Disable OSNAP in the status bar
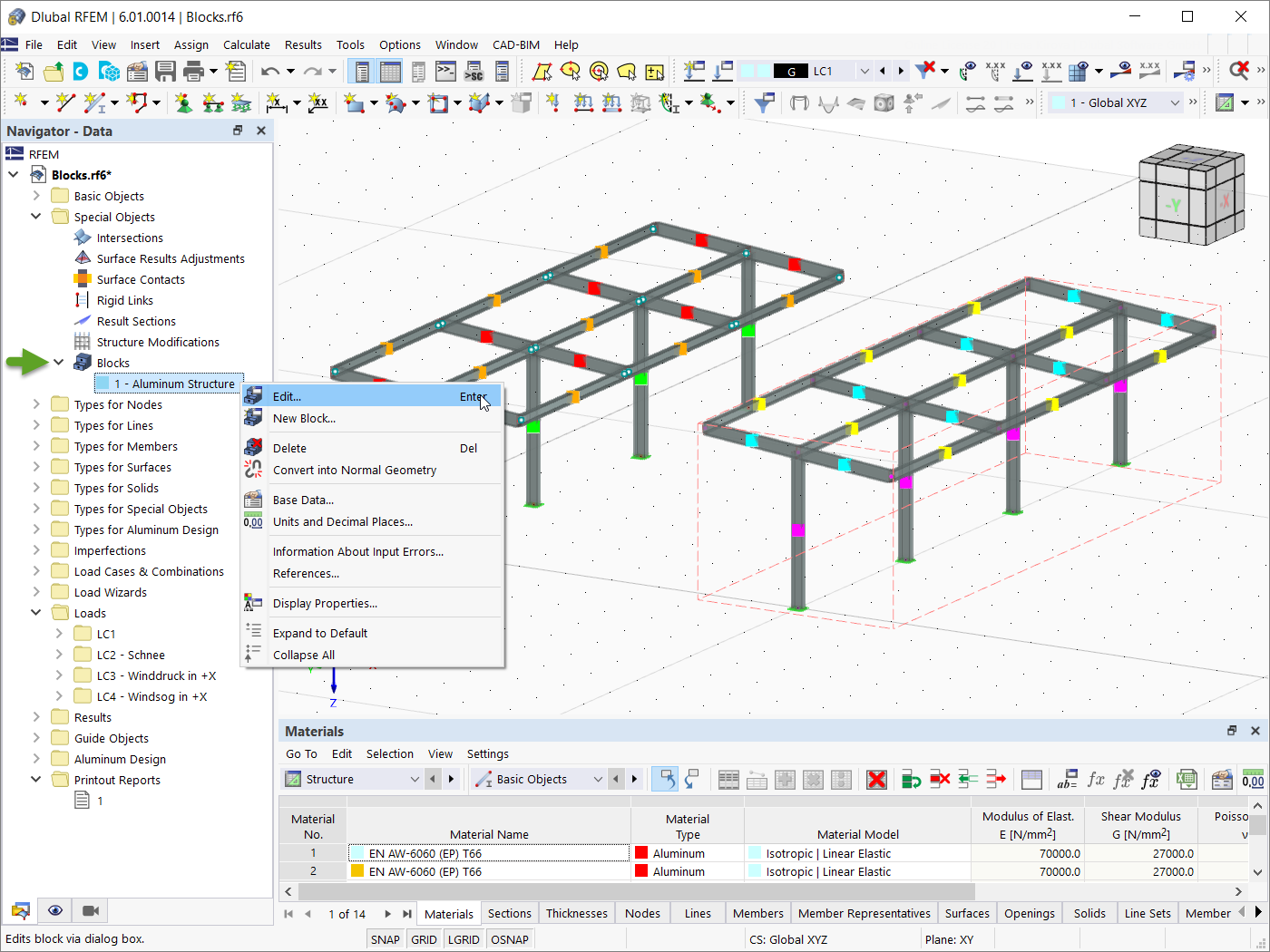Viewport: 1270px width, 952px height. click(x=510, y=939)
